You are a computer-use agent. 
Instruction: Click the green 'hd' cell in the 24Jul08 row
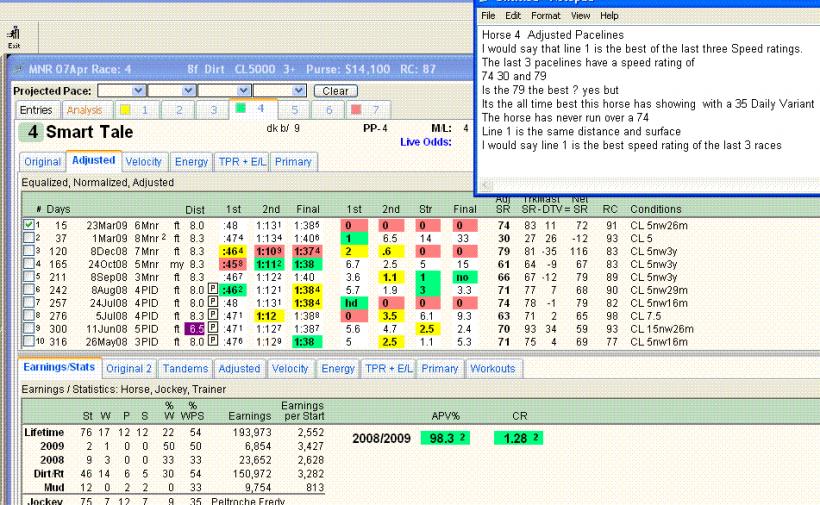pyautogui.click(x=354, y=303)
